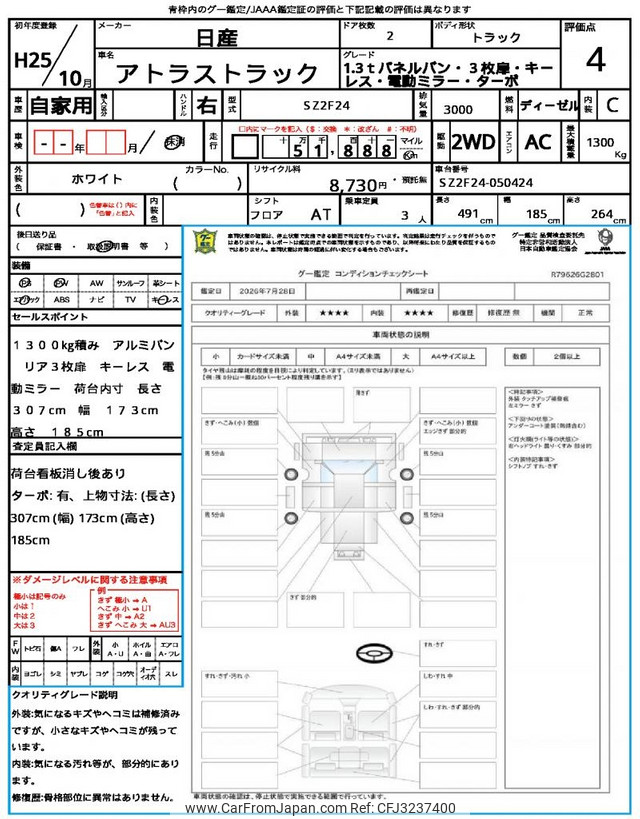
Task: Click the max load 1300 Kg
Action: click(606, 146)
